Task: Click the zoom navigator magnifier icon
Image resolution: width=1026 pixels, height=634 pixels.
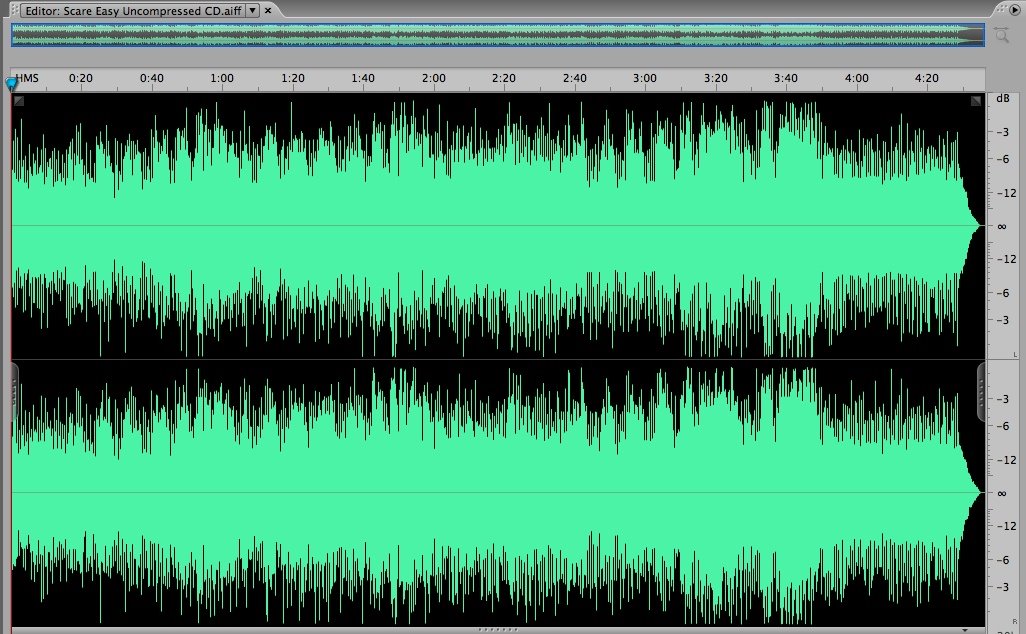Action: [1002, 35]
